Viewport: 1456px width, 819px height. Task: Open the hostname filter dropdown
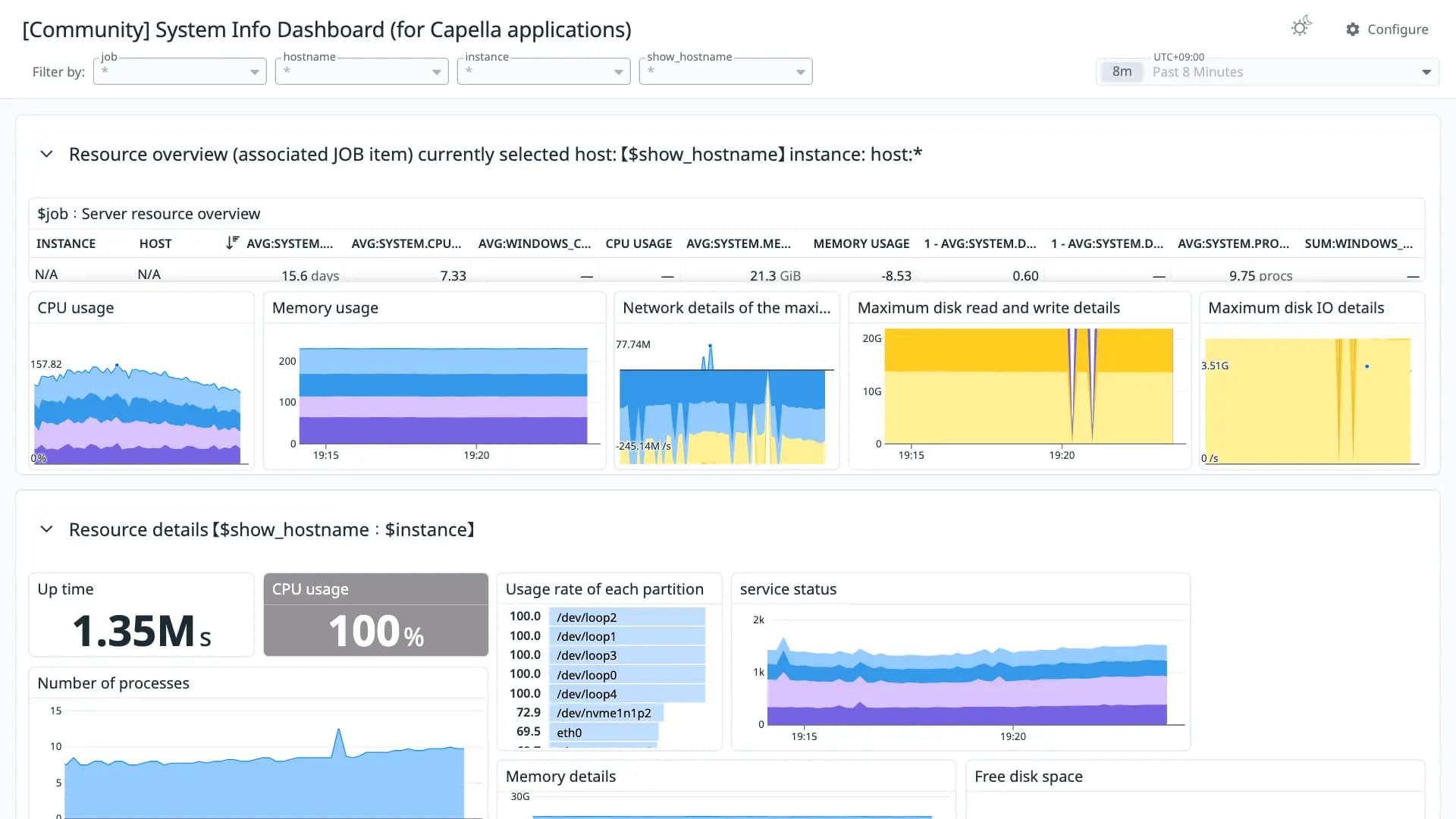(362, 71)
